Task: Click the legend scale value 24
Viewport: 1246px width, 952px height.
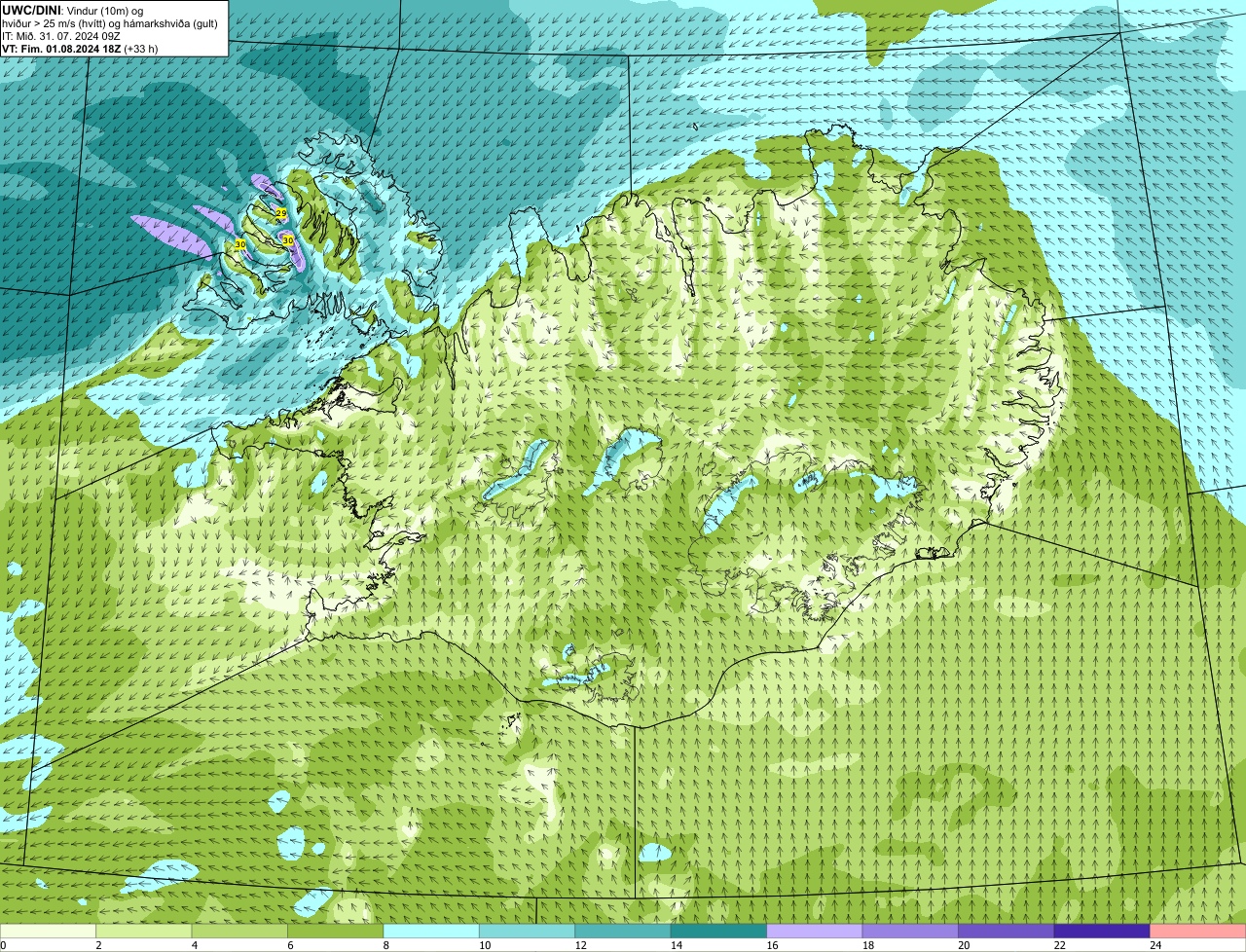Action: pyautogui.click(x=1155, y=945)
